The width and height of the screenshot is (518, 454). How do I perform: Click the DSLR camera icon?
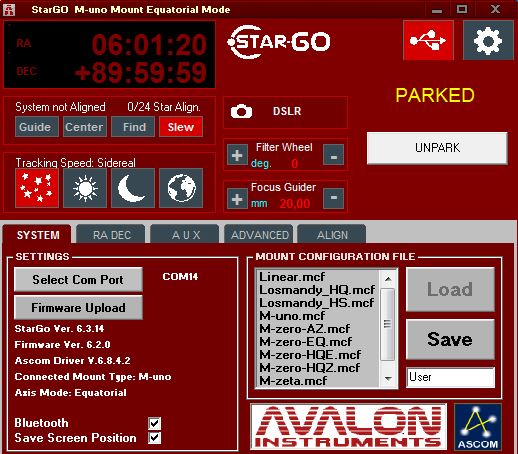click(241, 111)
